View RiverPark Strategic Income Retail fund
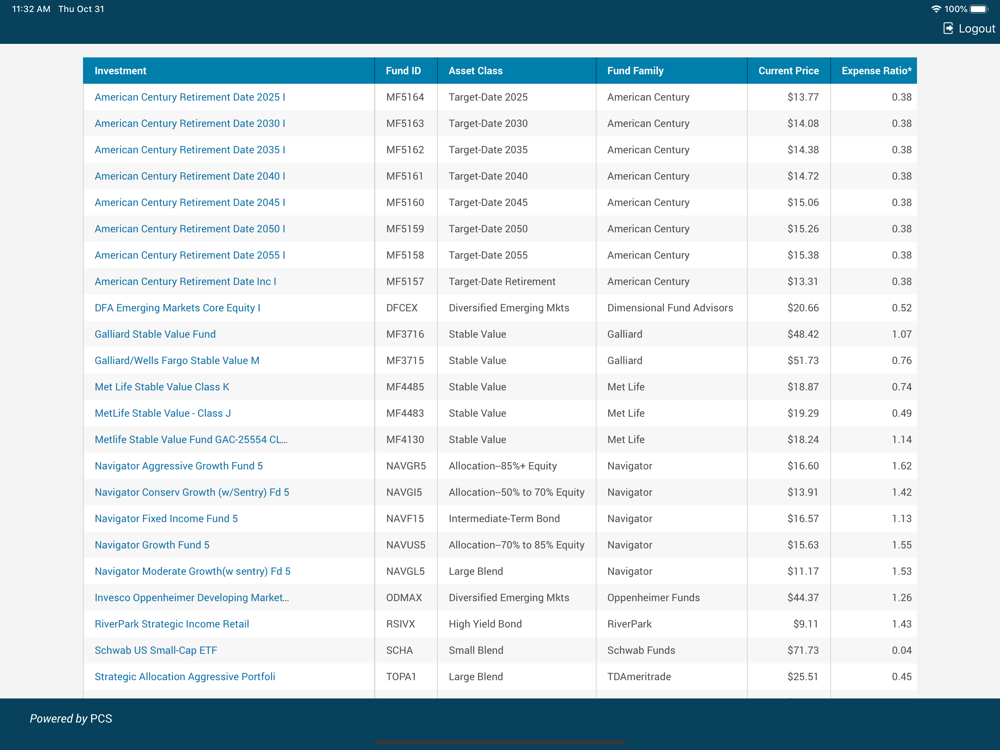The image size is (1000, 750). click(x=172, y=624)
